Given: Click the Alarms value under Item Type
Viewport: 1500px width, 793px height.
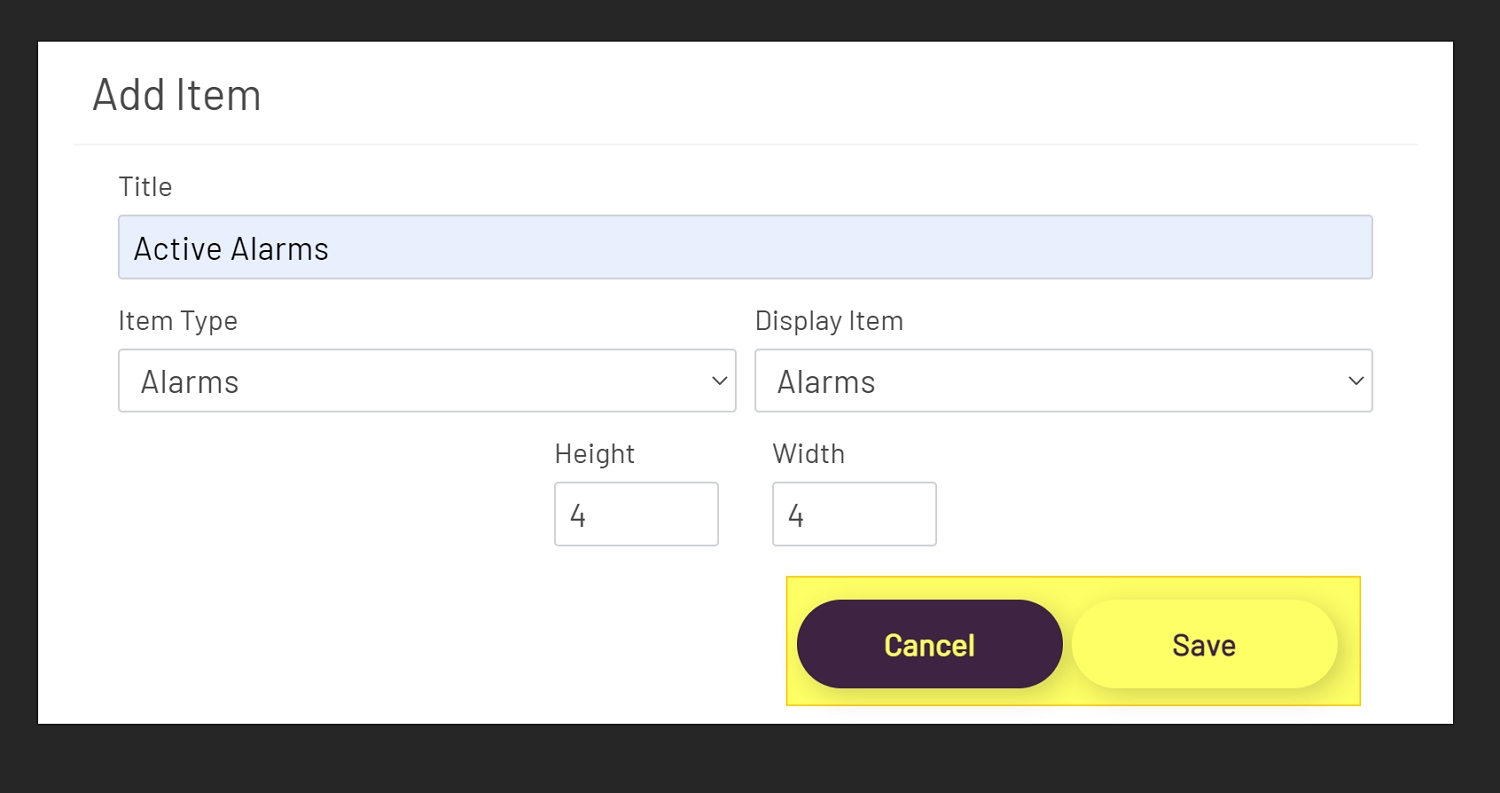Looking at the screenshot, I should (x=190, y=381).
